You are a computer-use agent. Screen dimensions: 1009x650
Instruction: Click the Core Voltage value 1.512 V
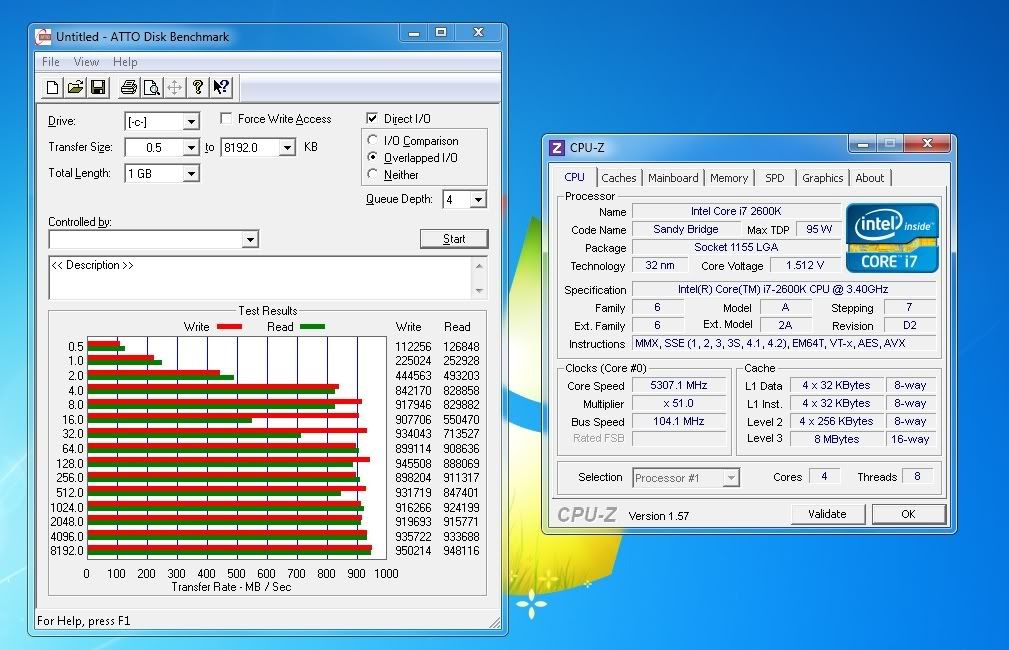(x=805, y=265)
